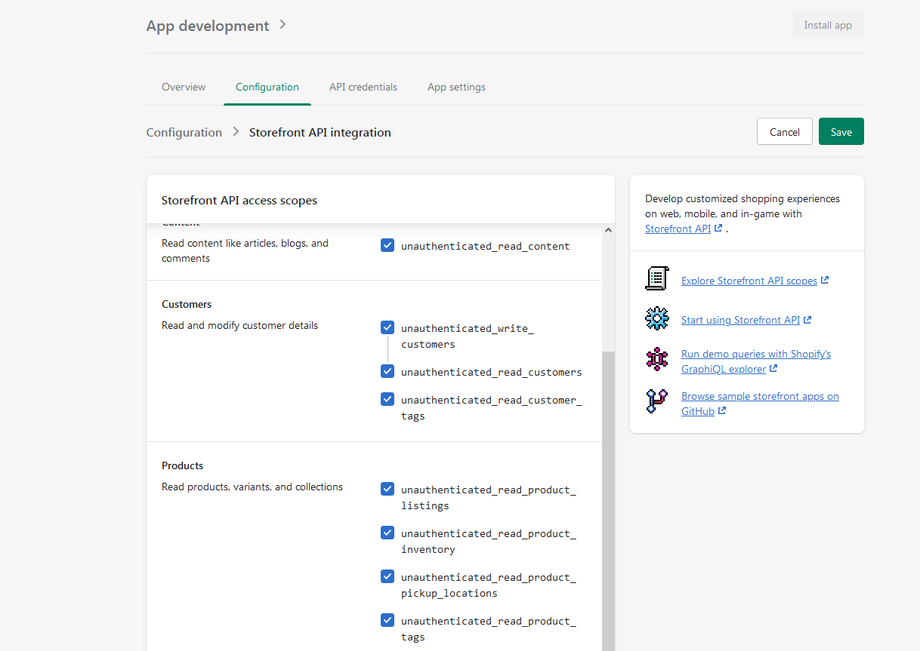This screenshot has width=920, height=651.
Task: Open the App settings tab
Action: point(456,87)
